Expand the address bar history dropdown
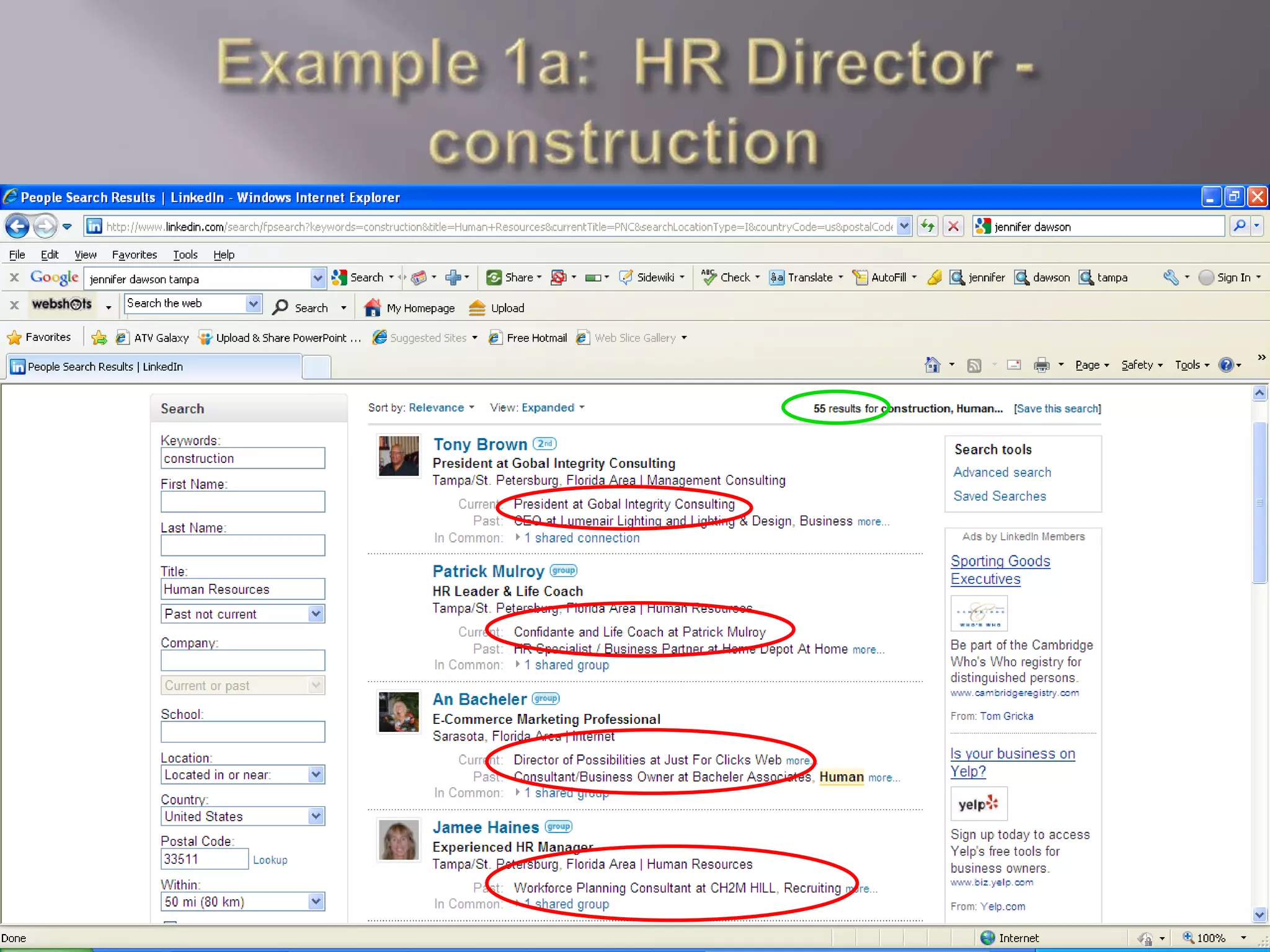The width and height of the screenshot is (1270, 952). click(x=904, y=226)
